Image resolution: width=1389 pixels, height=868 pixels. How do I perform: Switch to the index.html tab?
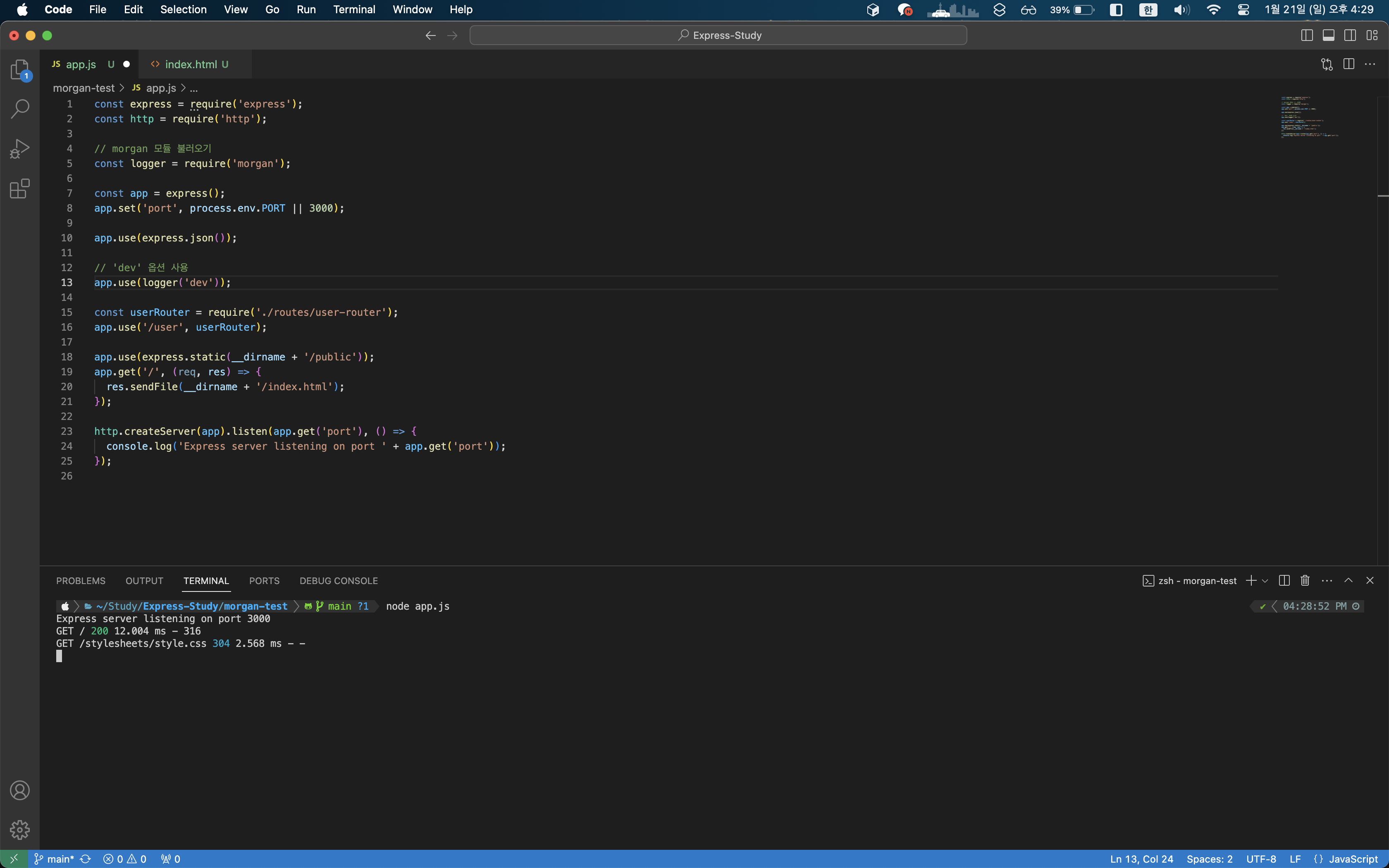(190, 64)
